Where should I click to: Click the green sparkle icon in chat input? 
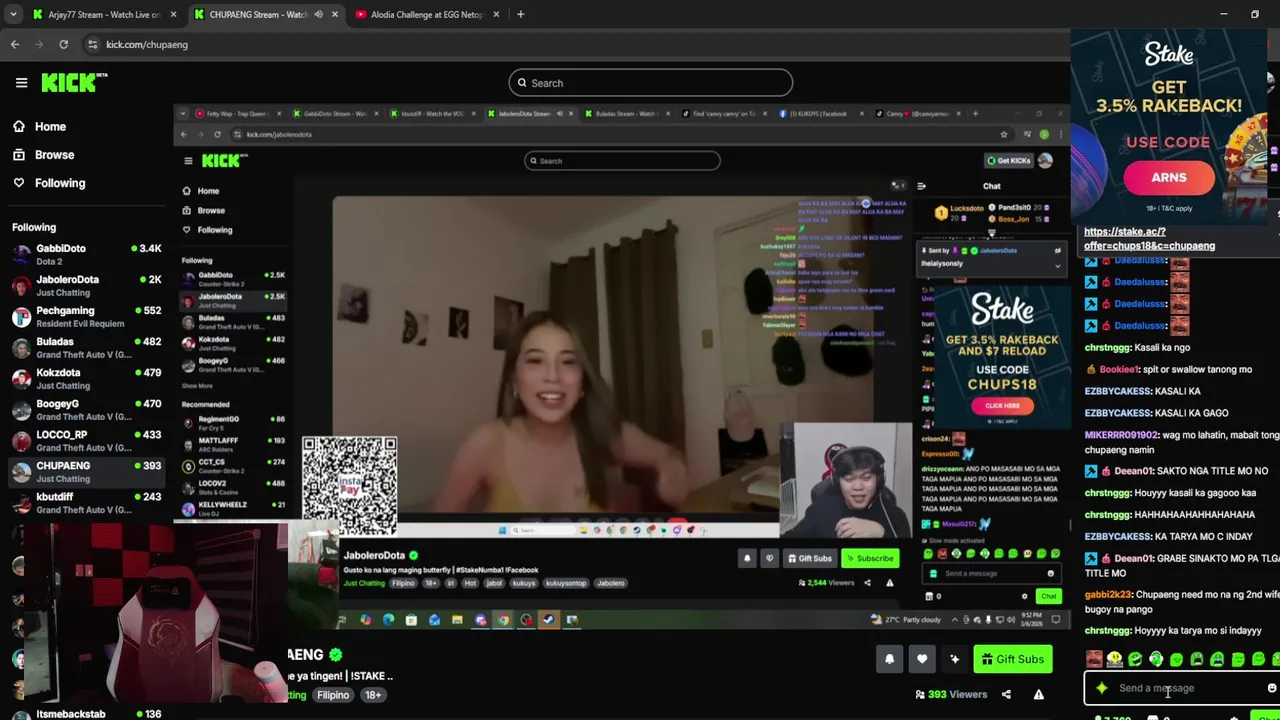click(x=1101, y=688)
